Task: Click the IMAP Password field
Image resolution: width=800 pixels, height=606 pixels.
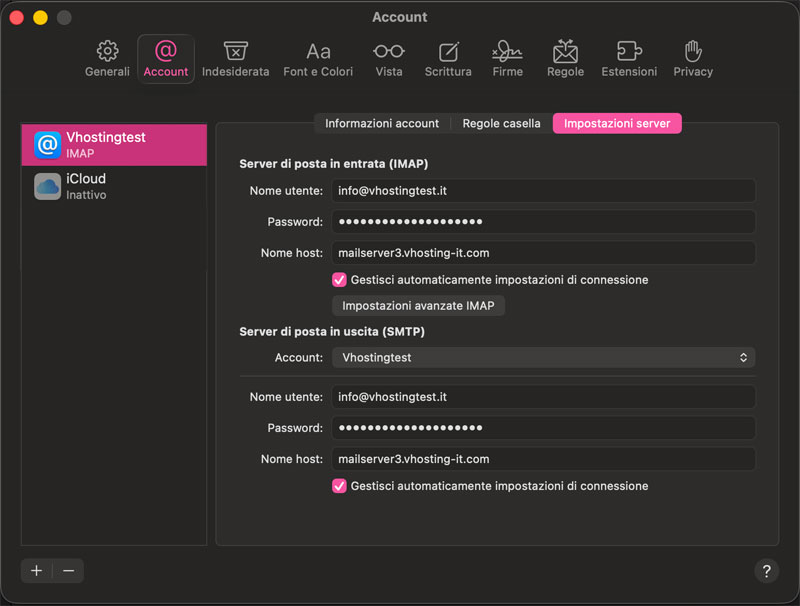Action: (x=543, y=222)
